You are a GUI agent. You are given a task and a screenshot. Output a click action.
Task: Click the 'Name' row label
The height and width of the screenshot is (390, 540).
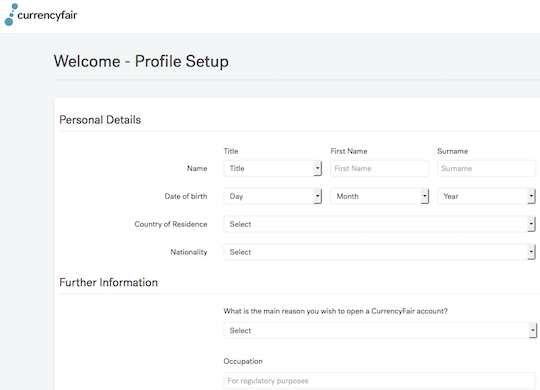(x=197, y=168)
